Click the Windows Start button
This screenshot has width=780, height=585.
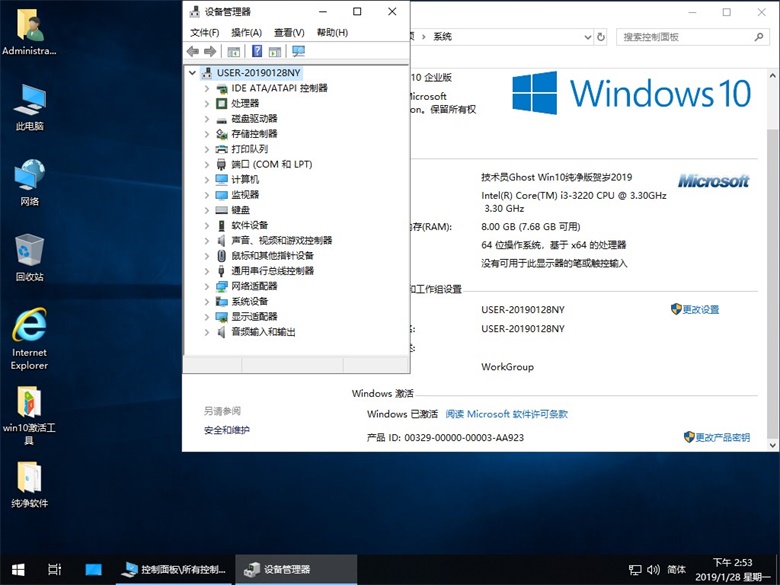17,569
